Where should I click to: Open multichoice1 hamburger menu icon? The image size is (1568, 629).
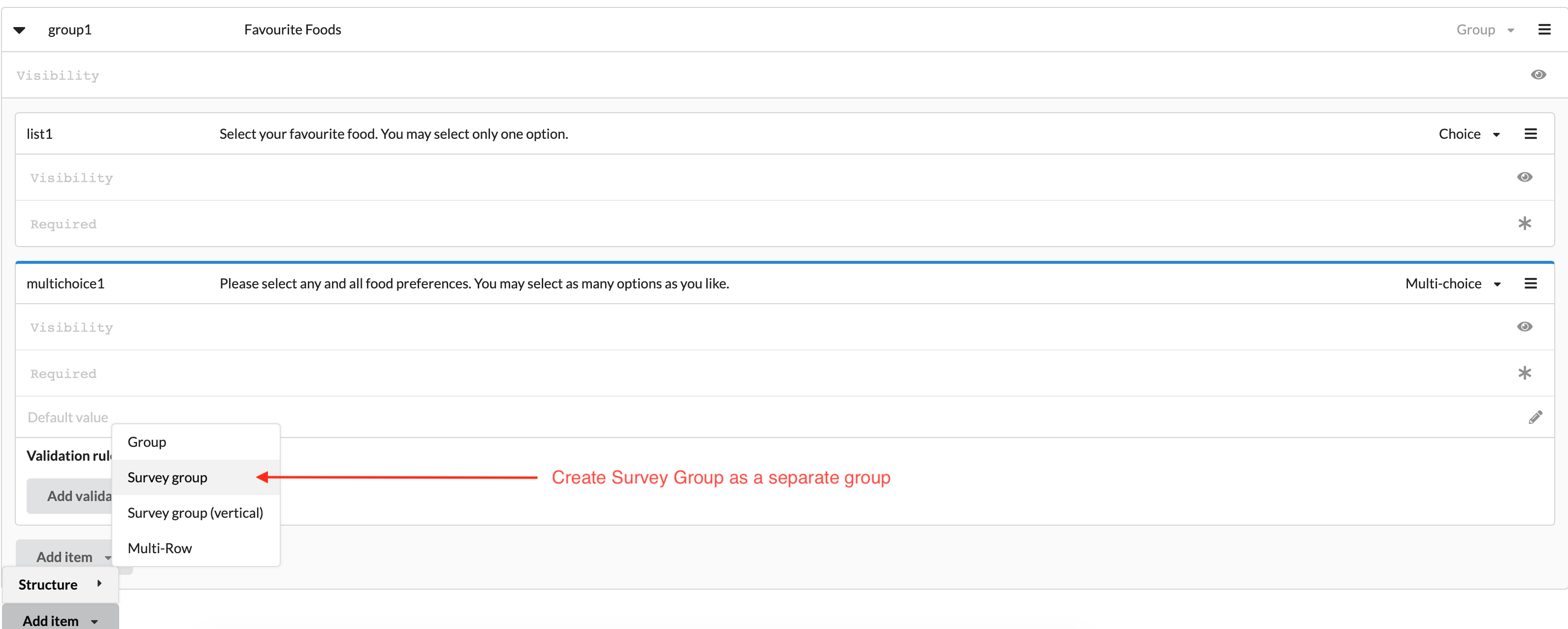click(1530, 283)
